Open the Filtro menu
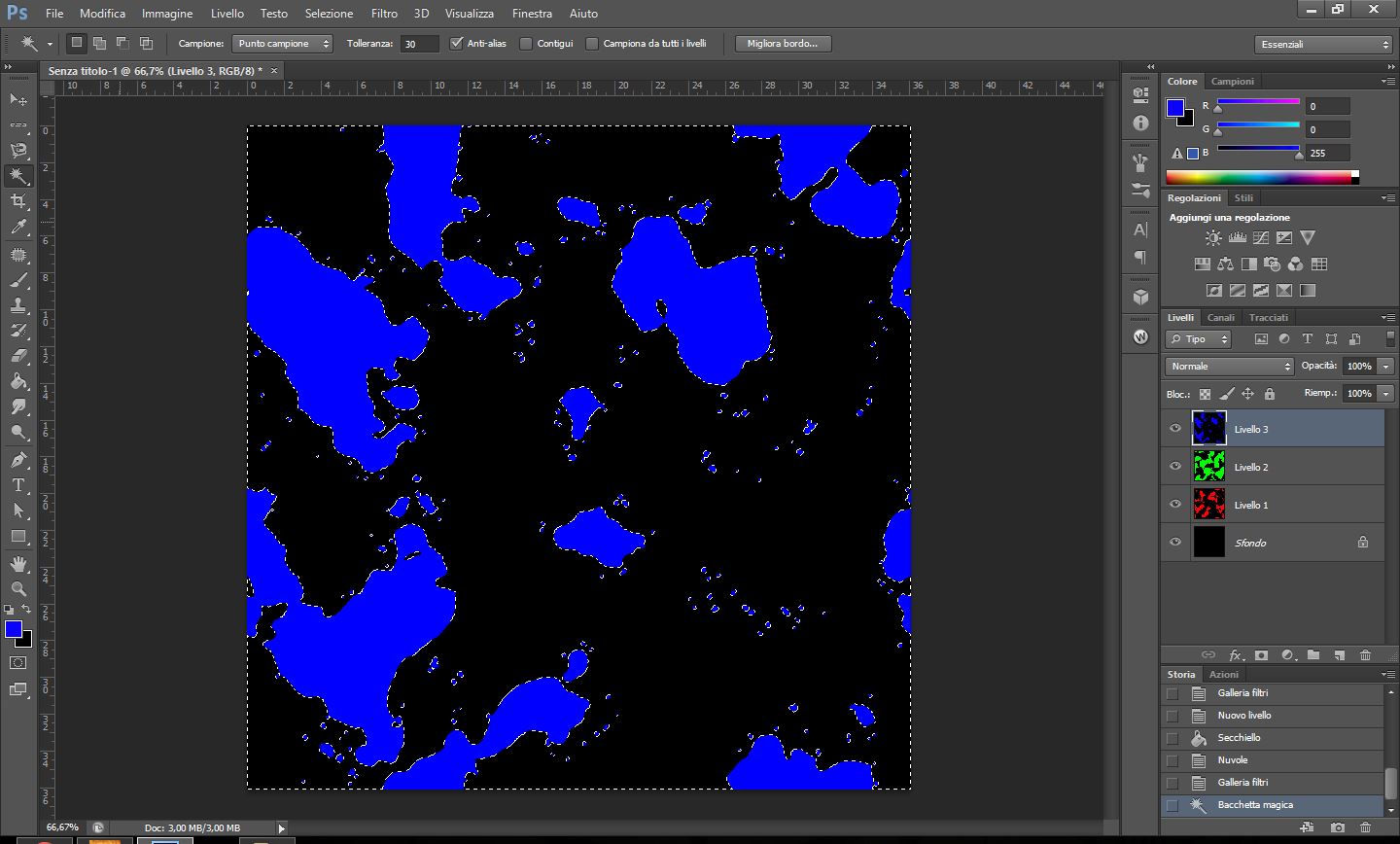This screenshot has width=1400, height=844. tap(384, 14)
